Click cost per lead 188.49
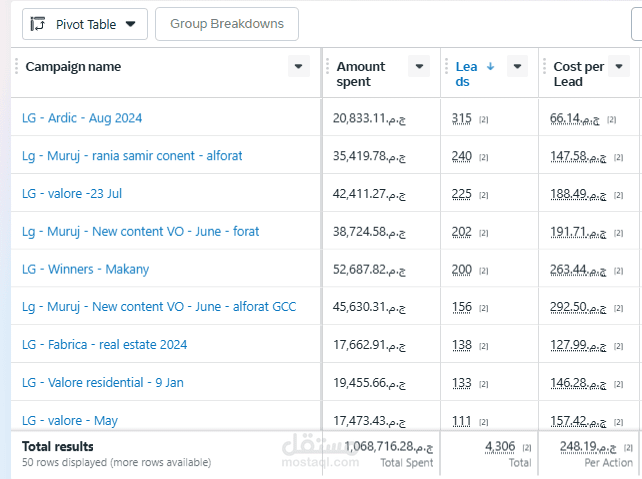This screenshot has height=479, width=642. point(578,194)
